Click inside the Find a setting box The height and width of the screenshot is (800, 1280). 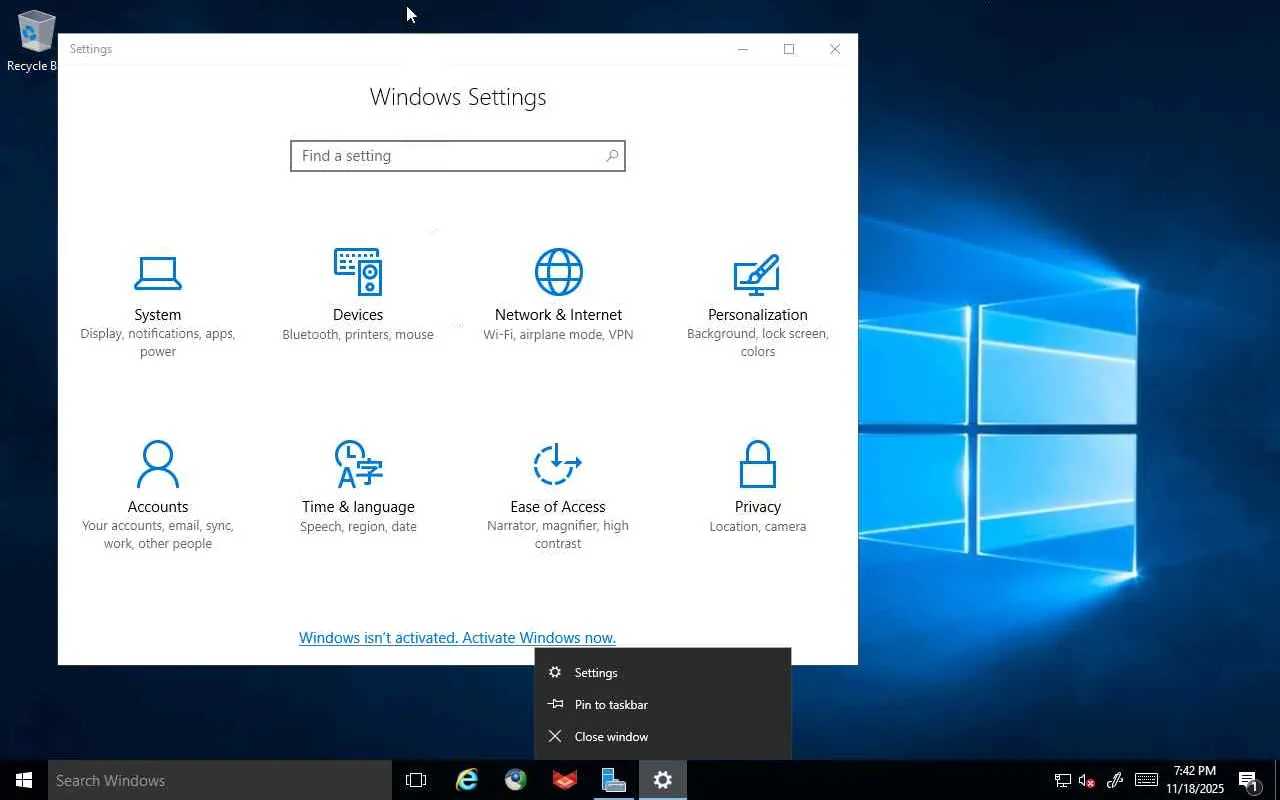[458, 156]
